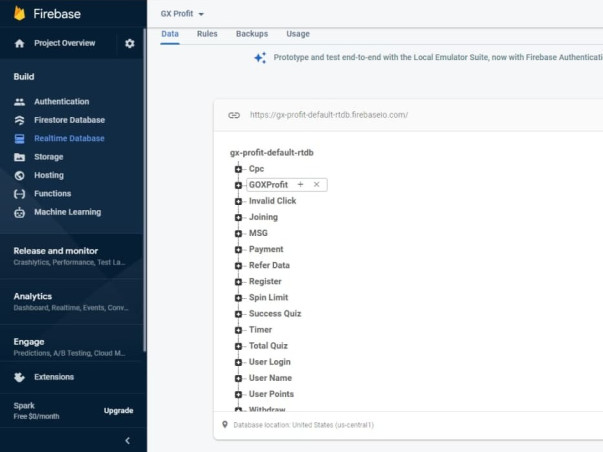Viewport: 603px width, 452px height.
Task: Click the Firestore Database icon
Action: tap(20, 120)
